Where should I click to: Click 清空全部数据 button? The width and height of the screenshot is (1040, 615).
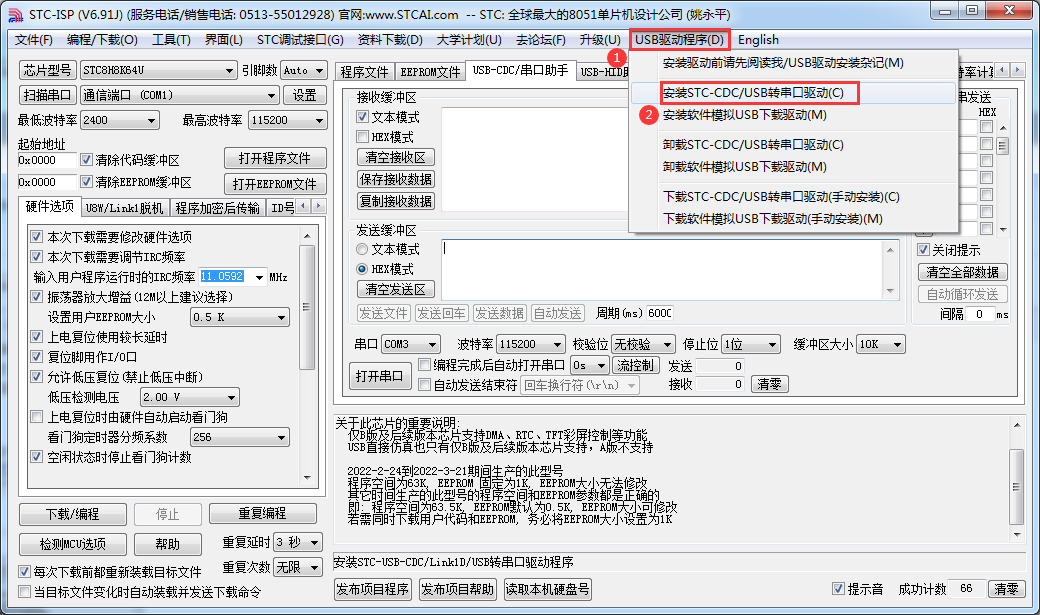[962, 272]
